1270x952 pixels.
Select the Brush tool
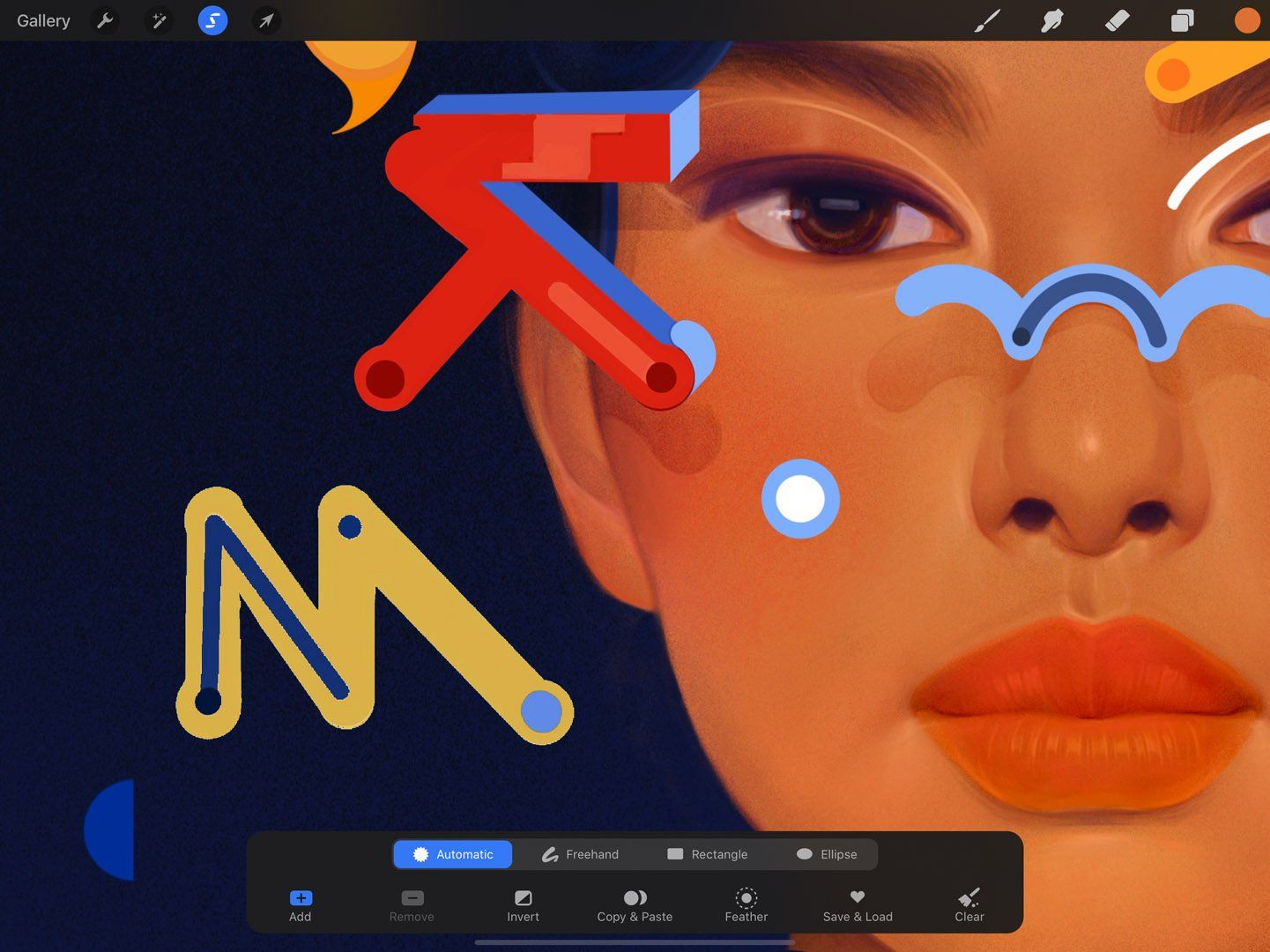tap(986, 20)
